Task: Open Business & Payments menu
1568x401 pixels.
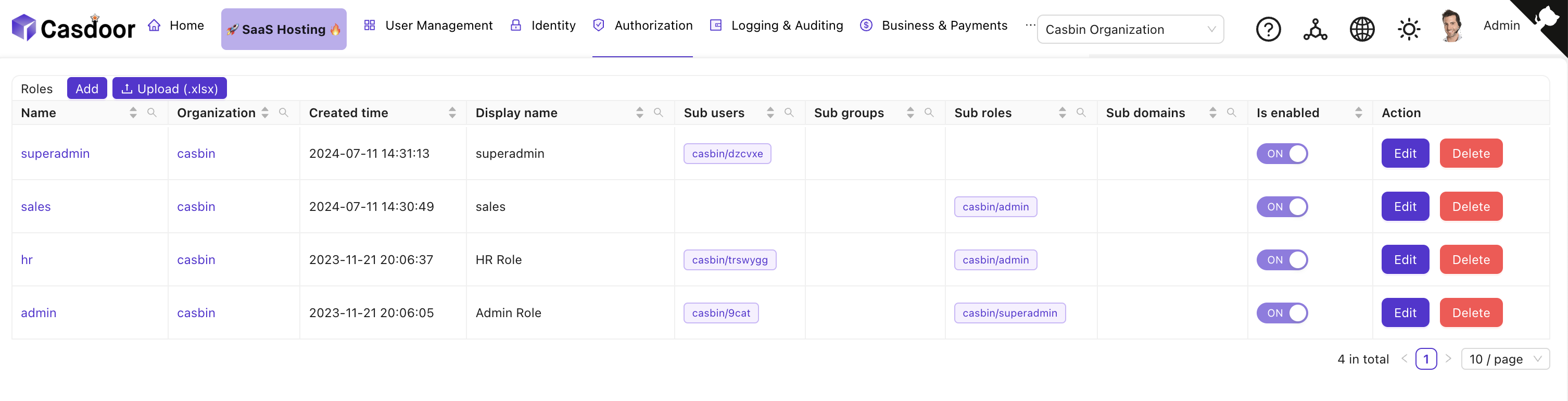Action: coord(934,26)
